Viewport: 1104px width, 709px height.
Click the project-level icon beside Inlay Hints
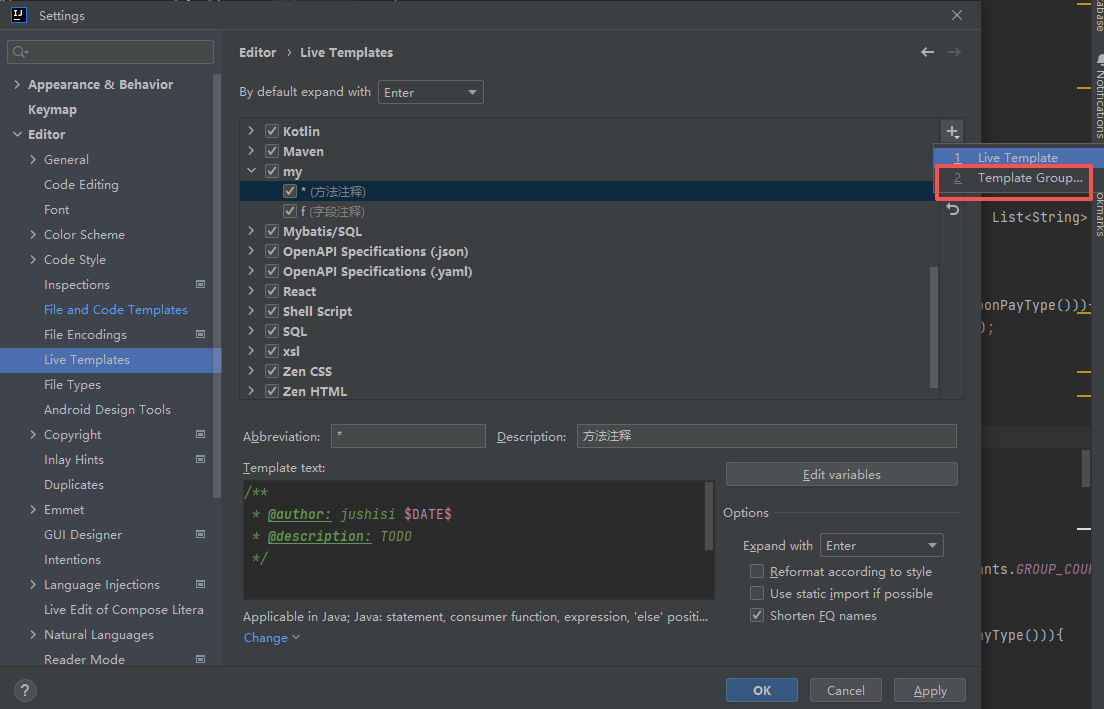point(201,459)
